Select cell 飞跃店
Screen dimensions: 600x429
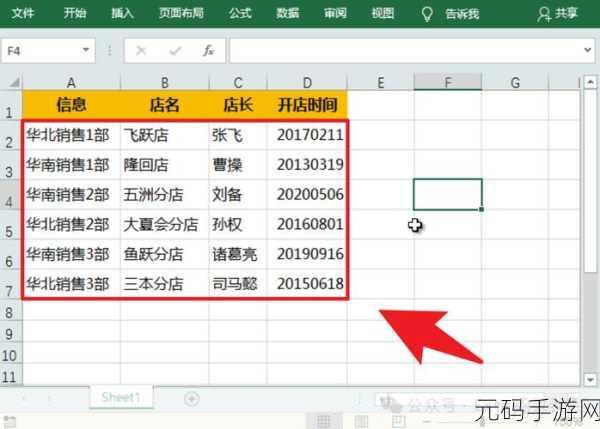165,135
